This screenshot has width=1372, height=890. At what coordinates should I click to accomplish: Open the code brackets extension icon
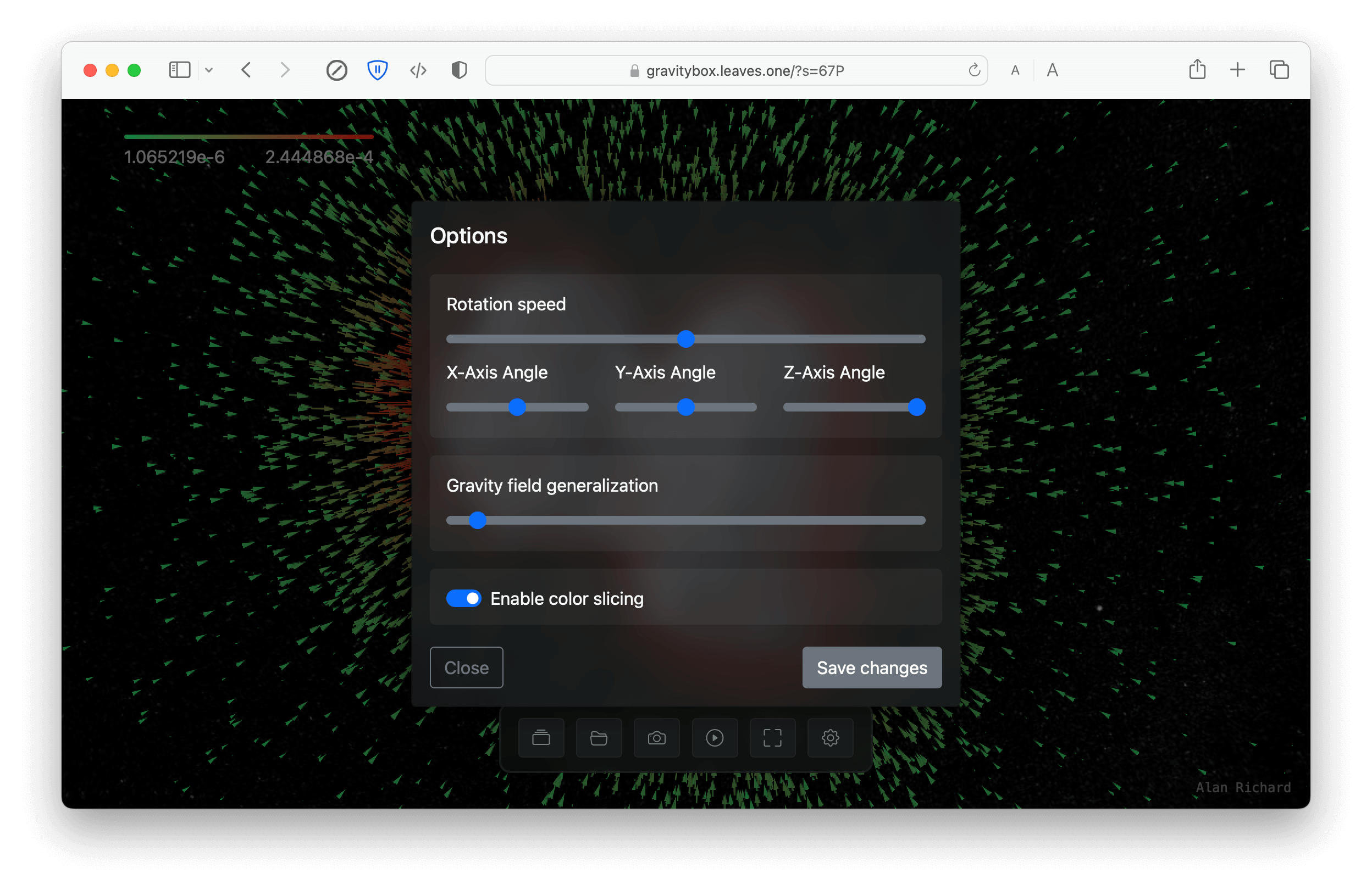pos(418,70)
